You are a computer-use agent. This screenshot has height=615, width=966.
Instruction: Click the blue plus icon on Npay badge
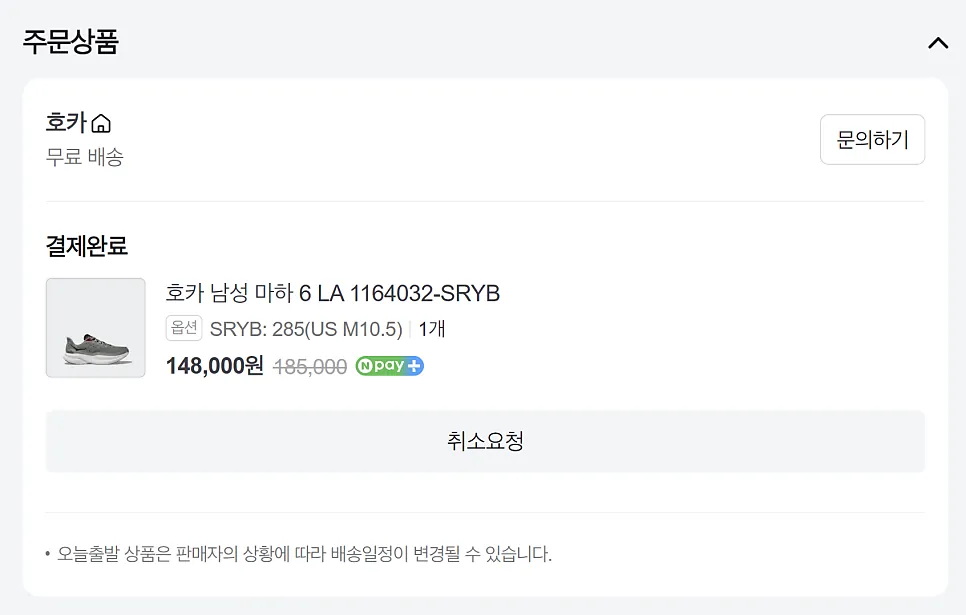pos(414,366)
